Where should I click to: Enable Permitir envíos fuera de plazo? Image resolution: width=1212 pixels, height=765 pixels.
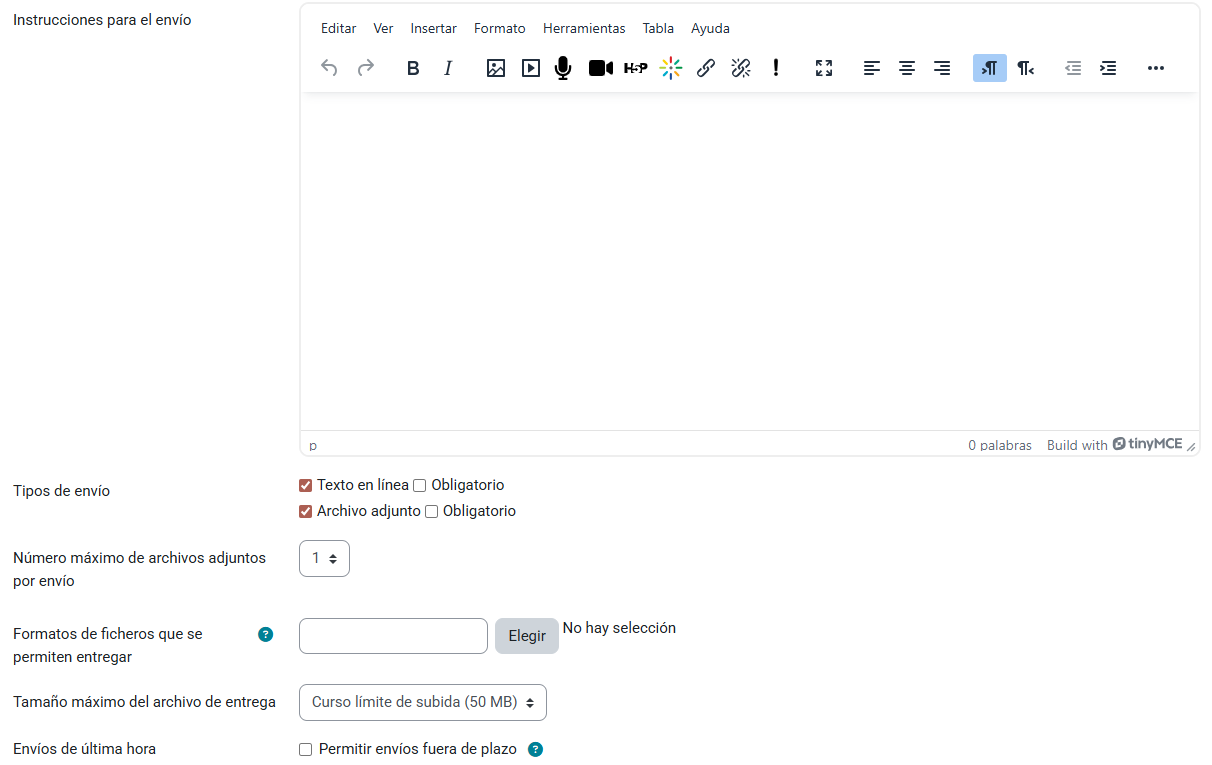pos(306,750)
